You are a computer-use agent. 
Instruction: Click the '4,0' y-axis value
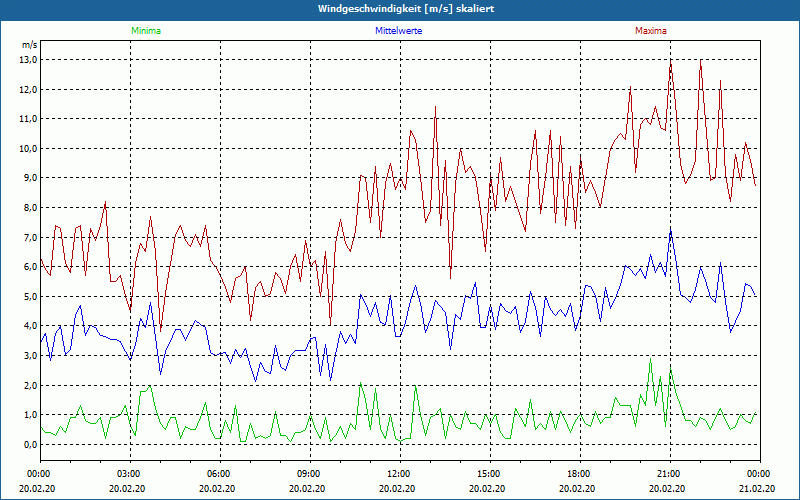tap(31, 326)
